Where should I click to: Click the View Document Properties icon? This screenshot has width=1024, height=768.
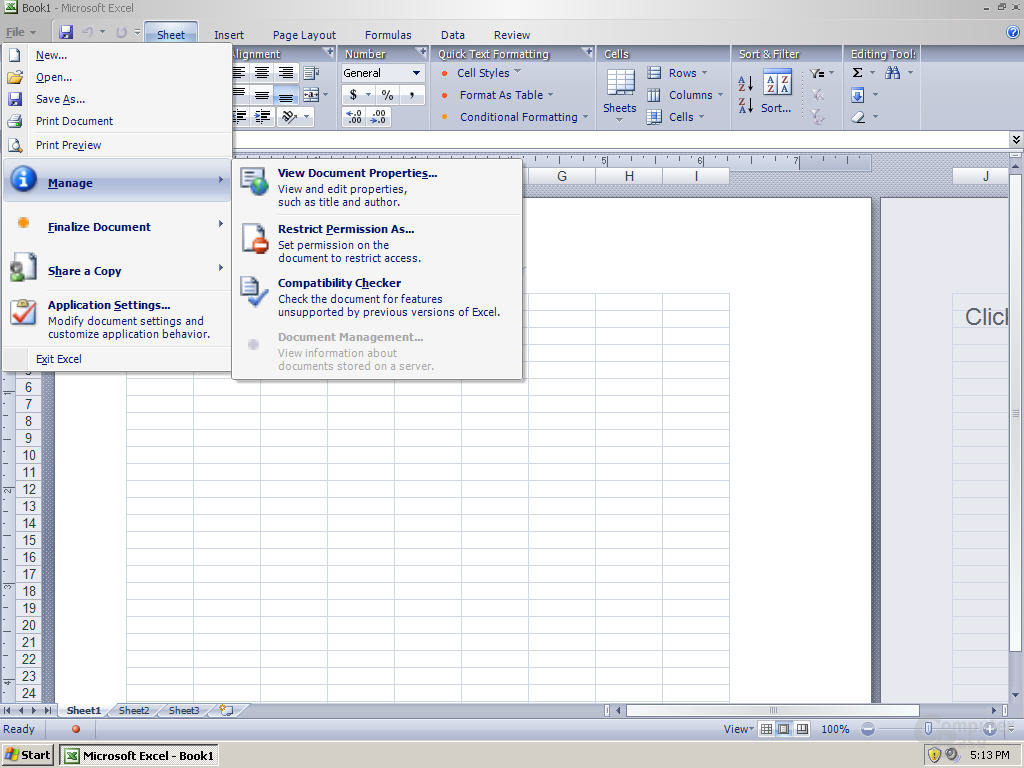(253, 181)
